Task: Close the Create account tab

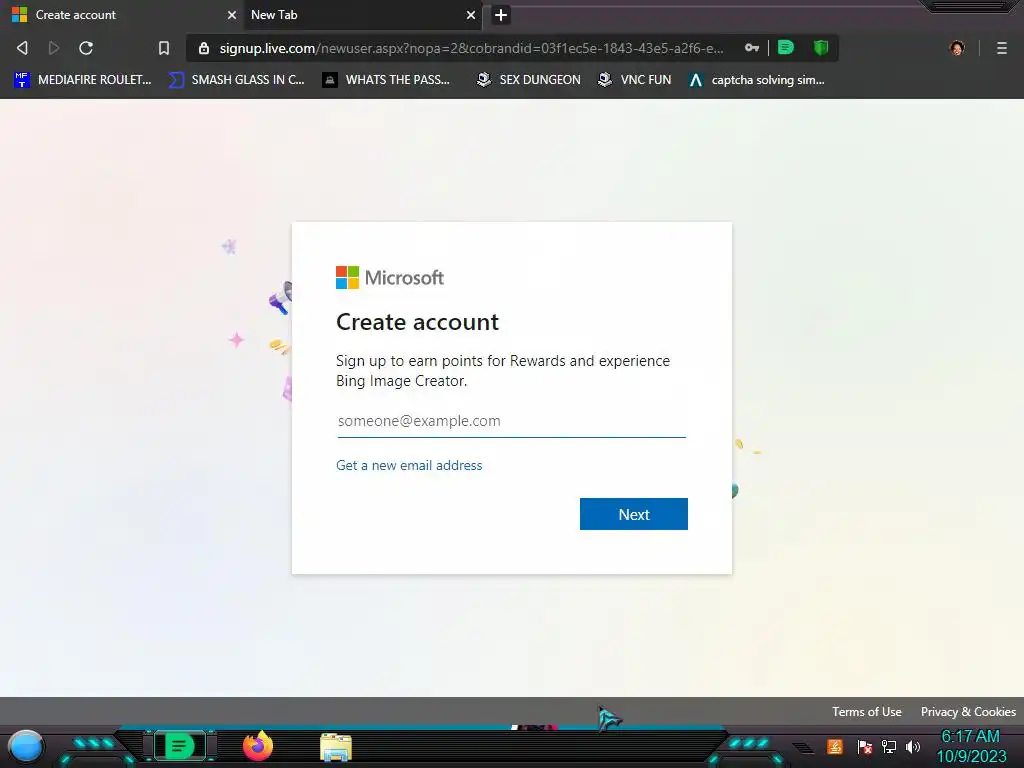Action: coord(231,15)
